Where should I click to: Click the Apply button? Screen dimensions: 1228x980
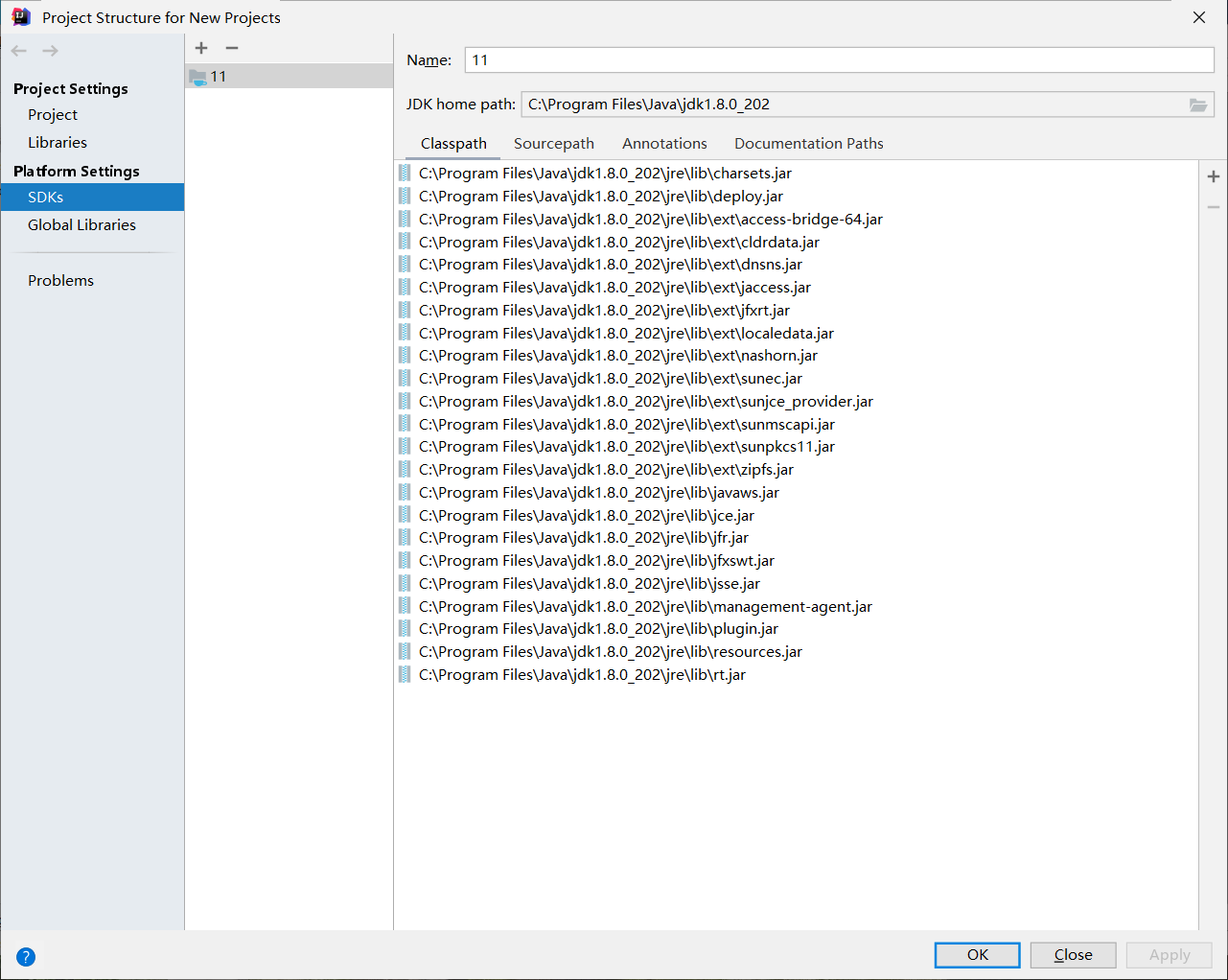[1170, 955]
